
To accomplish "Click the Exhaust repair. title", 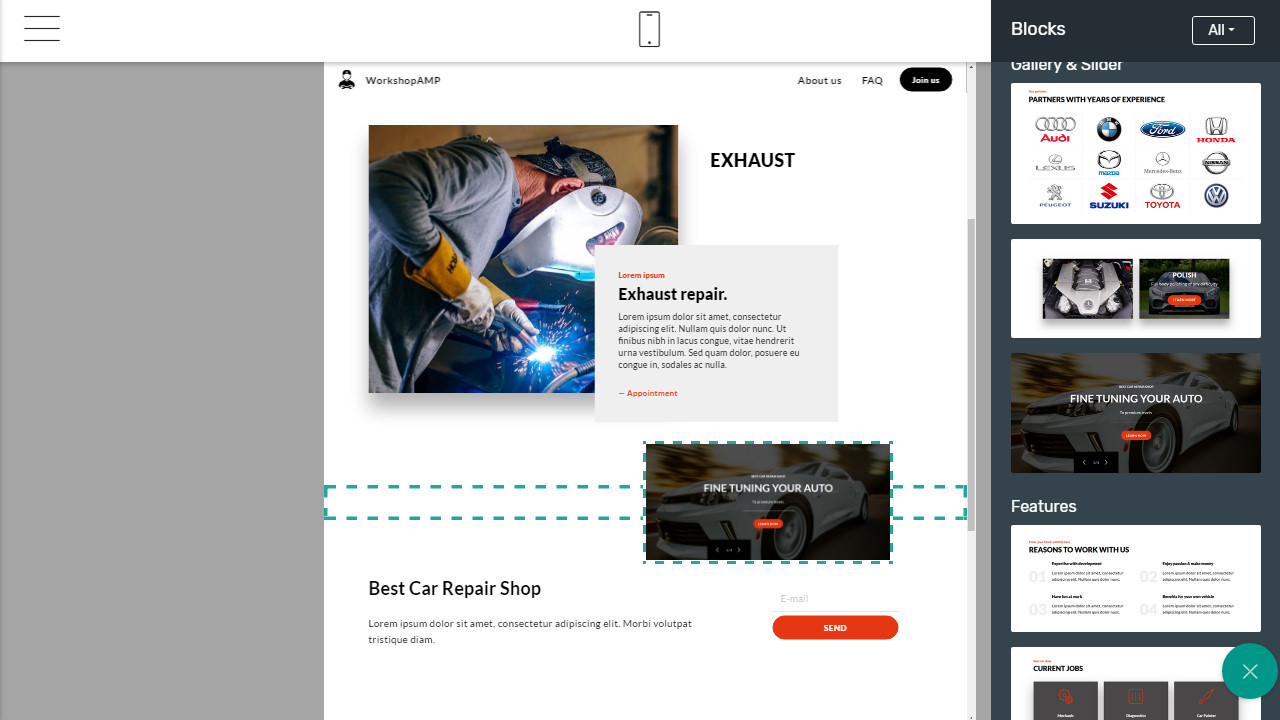I will click(672, 294).
